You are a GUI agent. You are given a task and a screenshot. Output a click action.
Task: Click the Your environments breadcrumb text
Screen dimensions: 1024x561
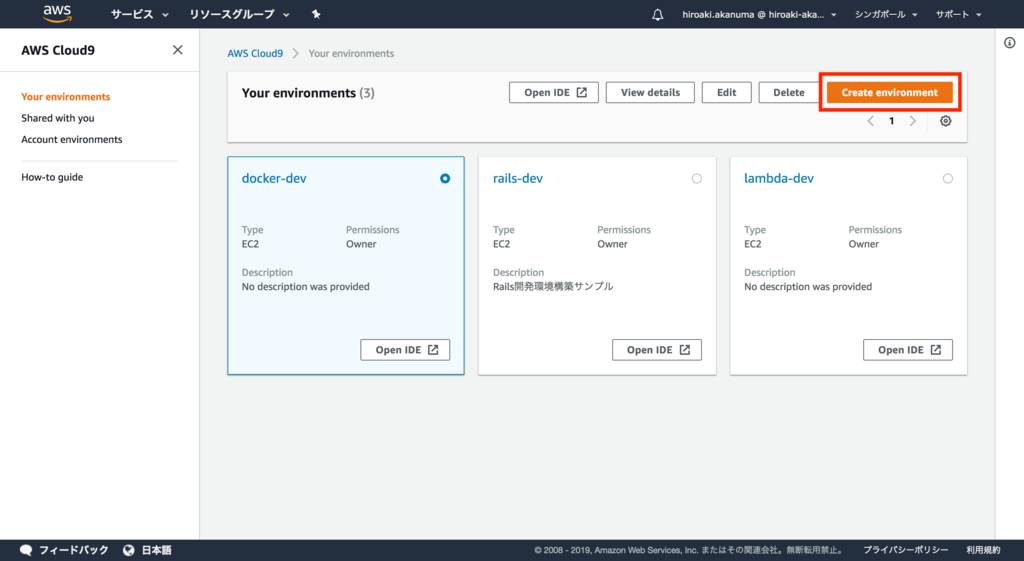click(x=351, y=54)
